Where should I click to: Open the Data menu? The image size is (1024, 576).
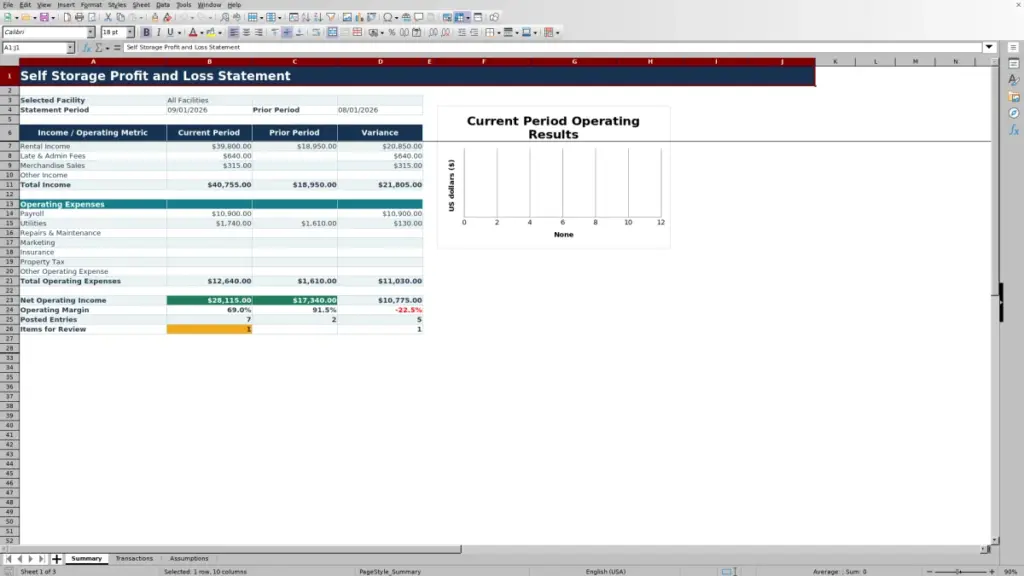pos(163,5)
